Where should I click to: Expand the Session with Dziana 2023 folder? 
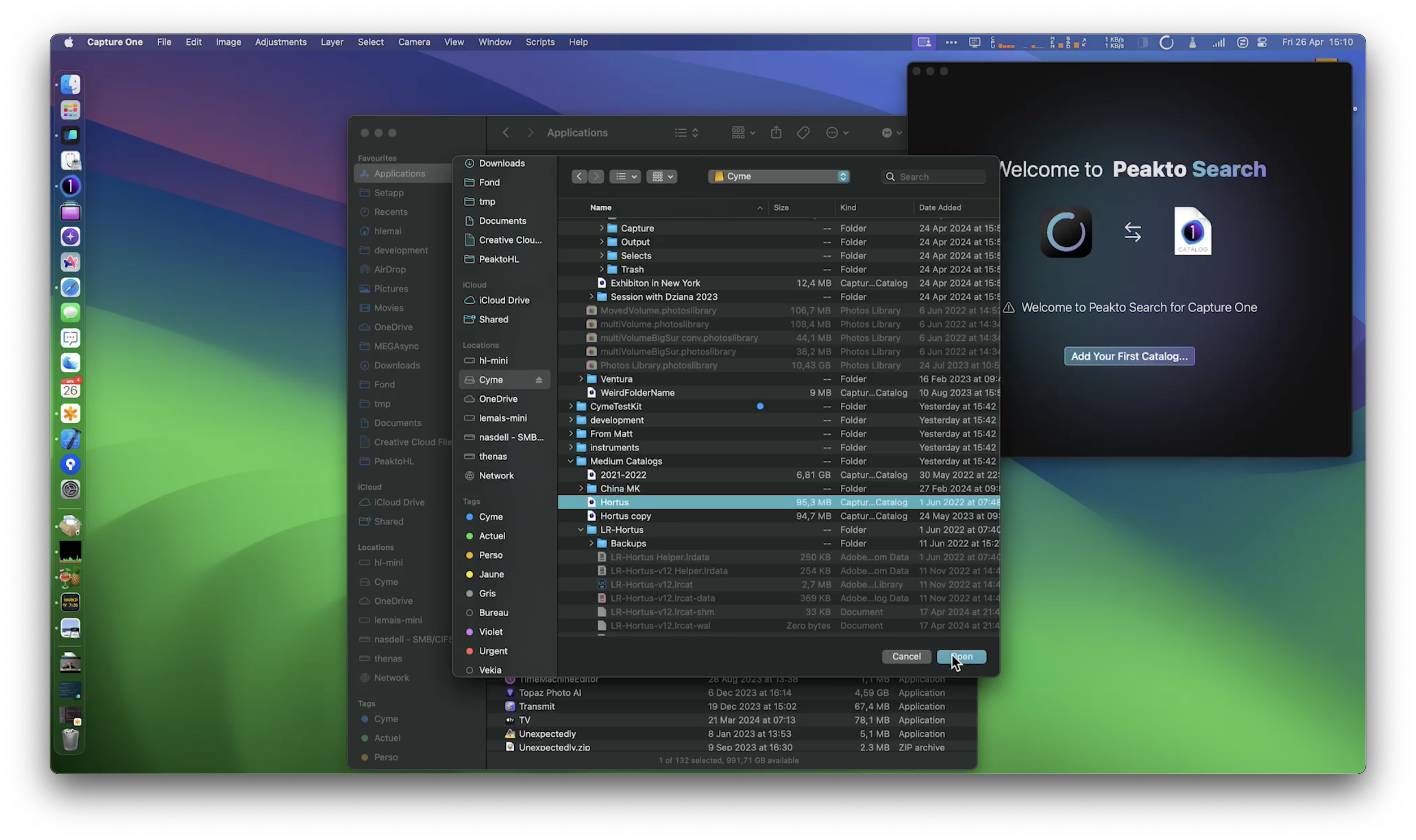[x=591, y=297]
